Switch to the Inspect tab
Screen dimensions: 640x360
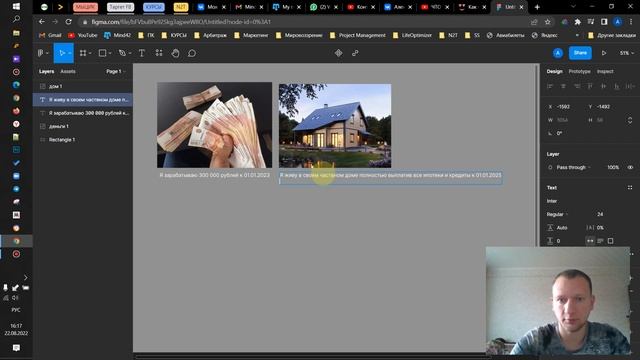point(605,71)
